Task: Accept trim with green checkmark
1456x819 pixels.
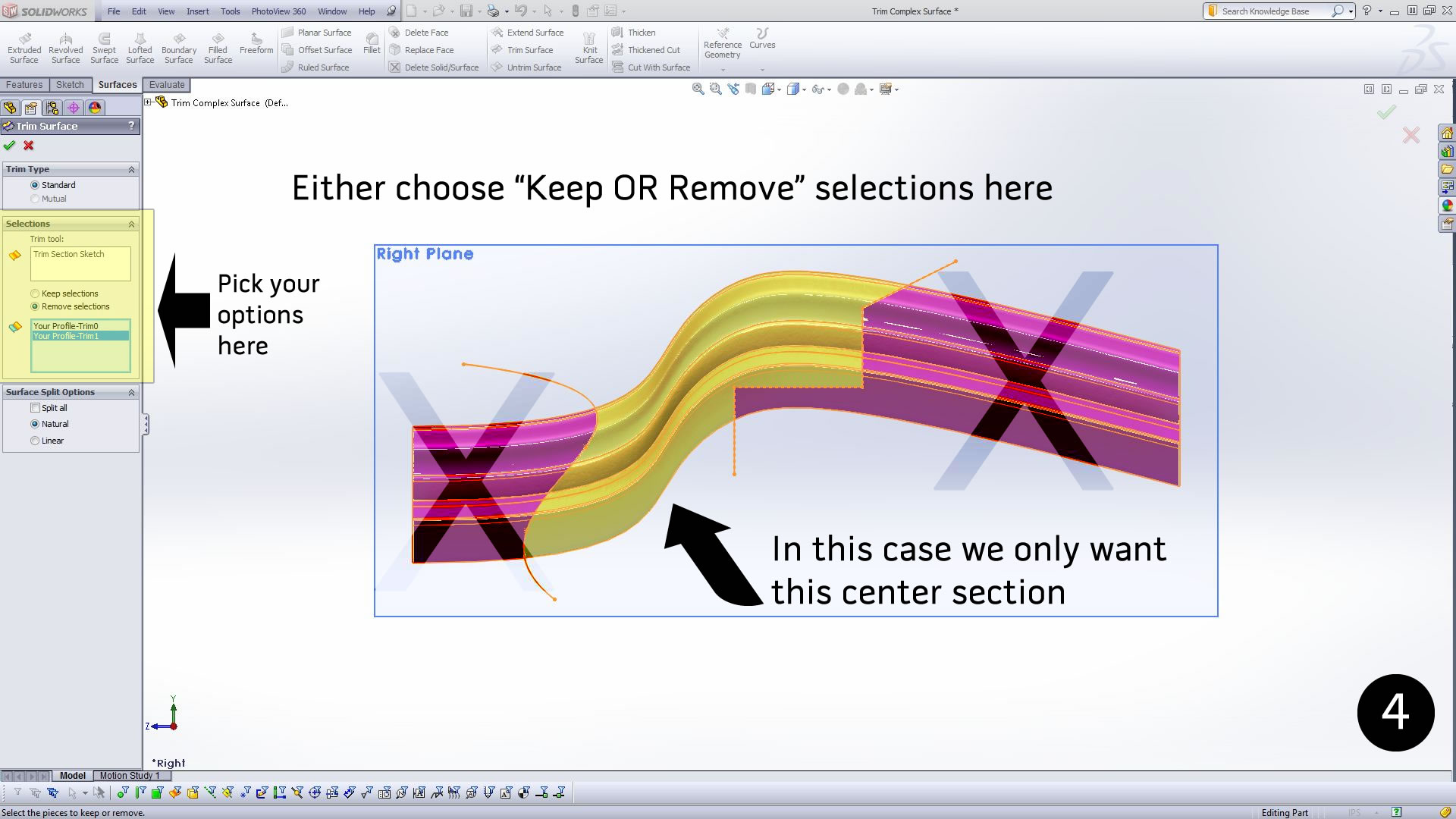Action: [x=9, y=146]
